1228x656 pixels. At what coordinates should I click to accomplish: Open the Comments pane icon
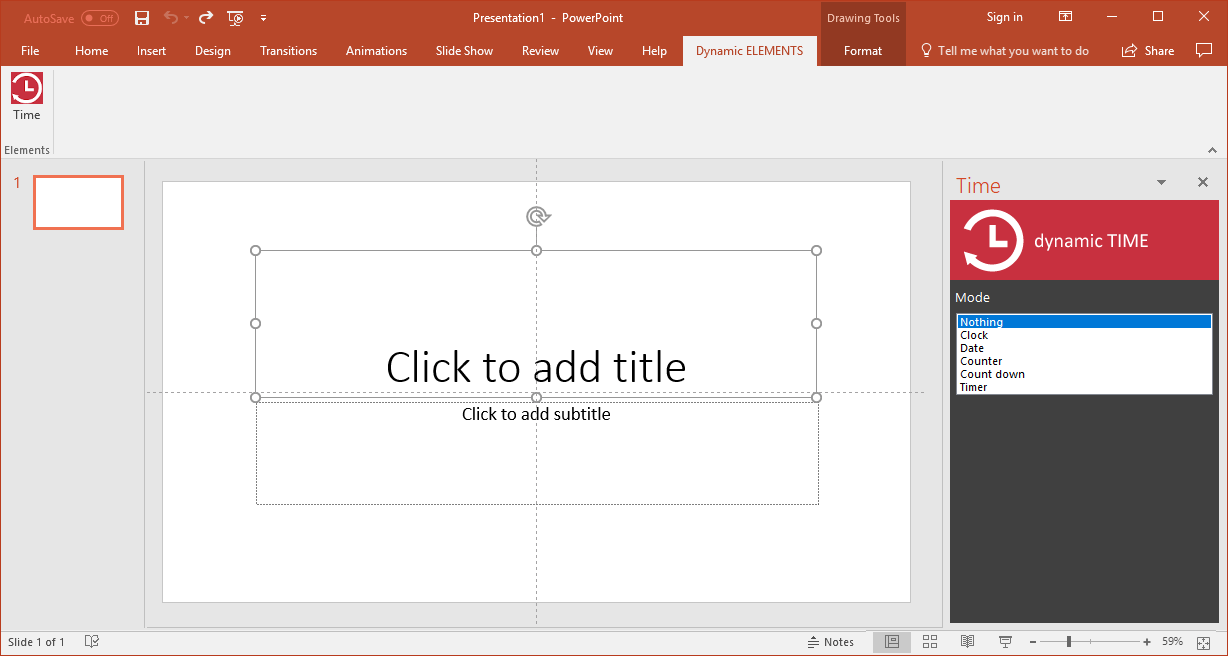(x=1204, y=51)
